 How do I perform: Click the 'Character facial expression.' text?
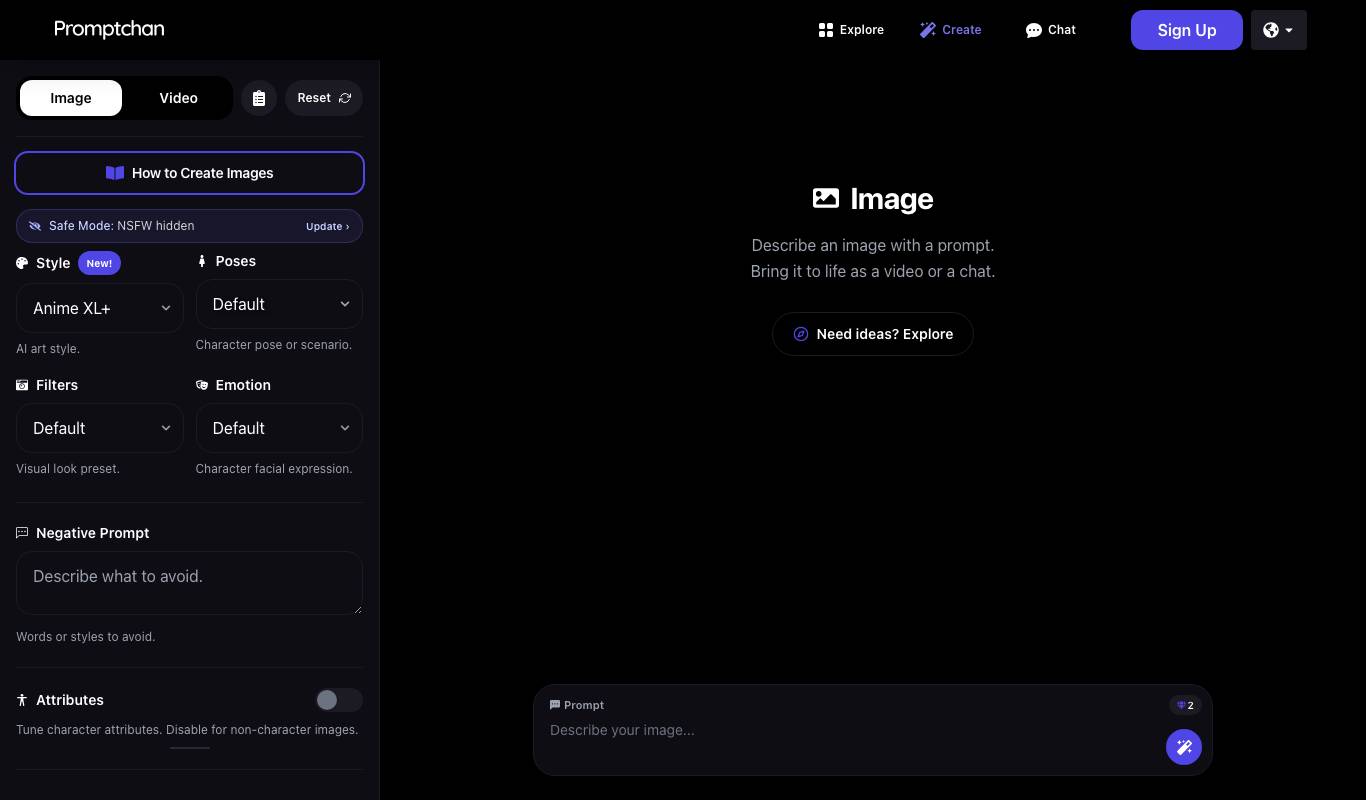click(x=274, y=469)
